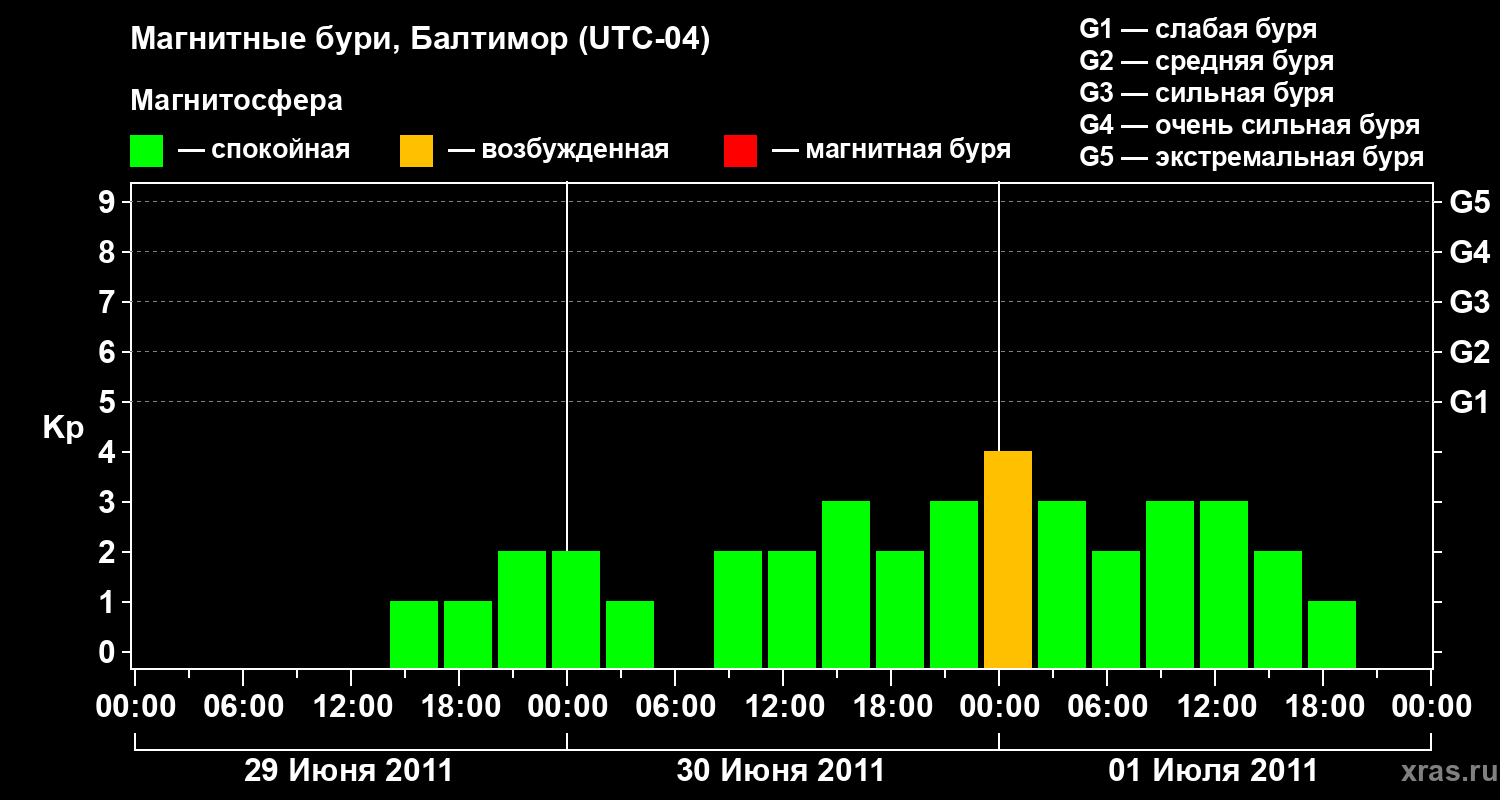This screenshot has height=800, width=1500.
Task: Click the 'G4 — очень сильная буря' legend line
Action: click(1250, 125)
